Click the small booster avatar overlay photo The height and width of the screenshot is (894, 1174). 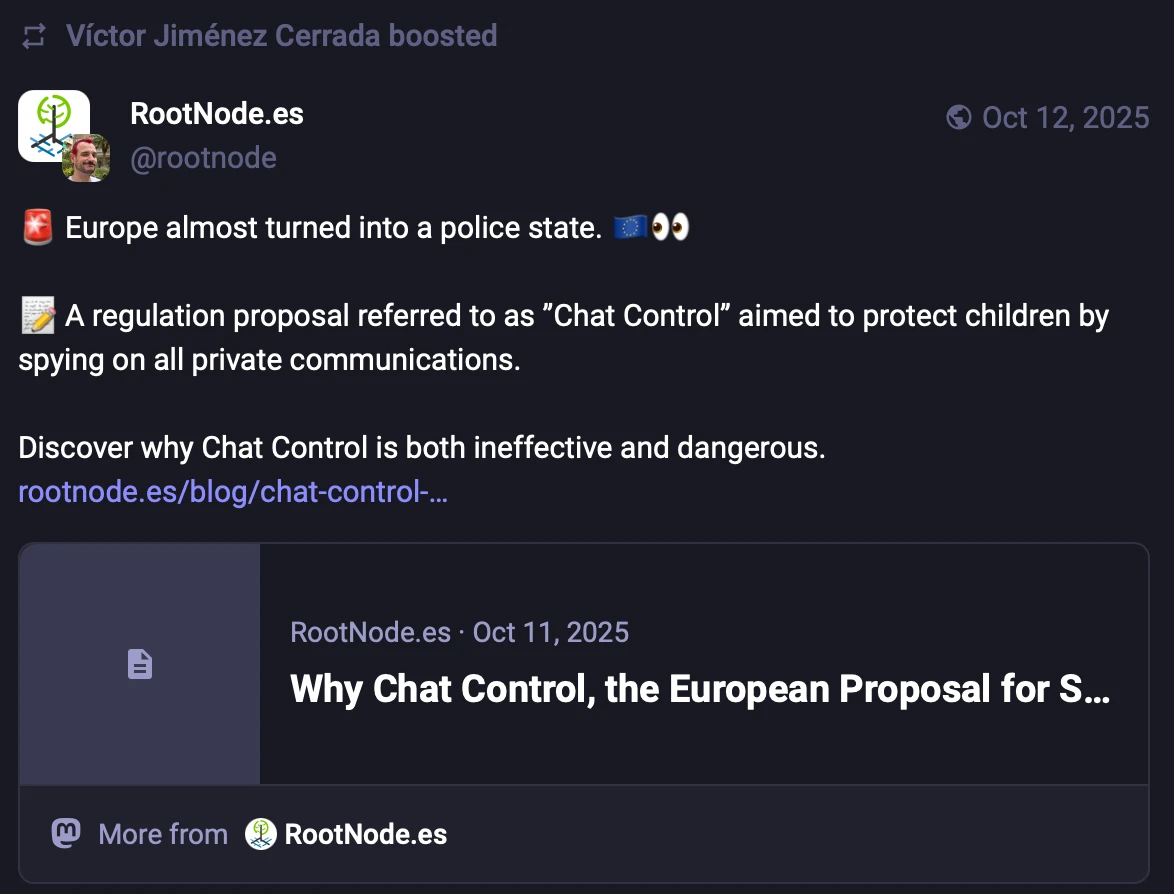point(86,158)
